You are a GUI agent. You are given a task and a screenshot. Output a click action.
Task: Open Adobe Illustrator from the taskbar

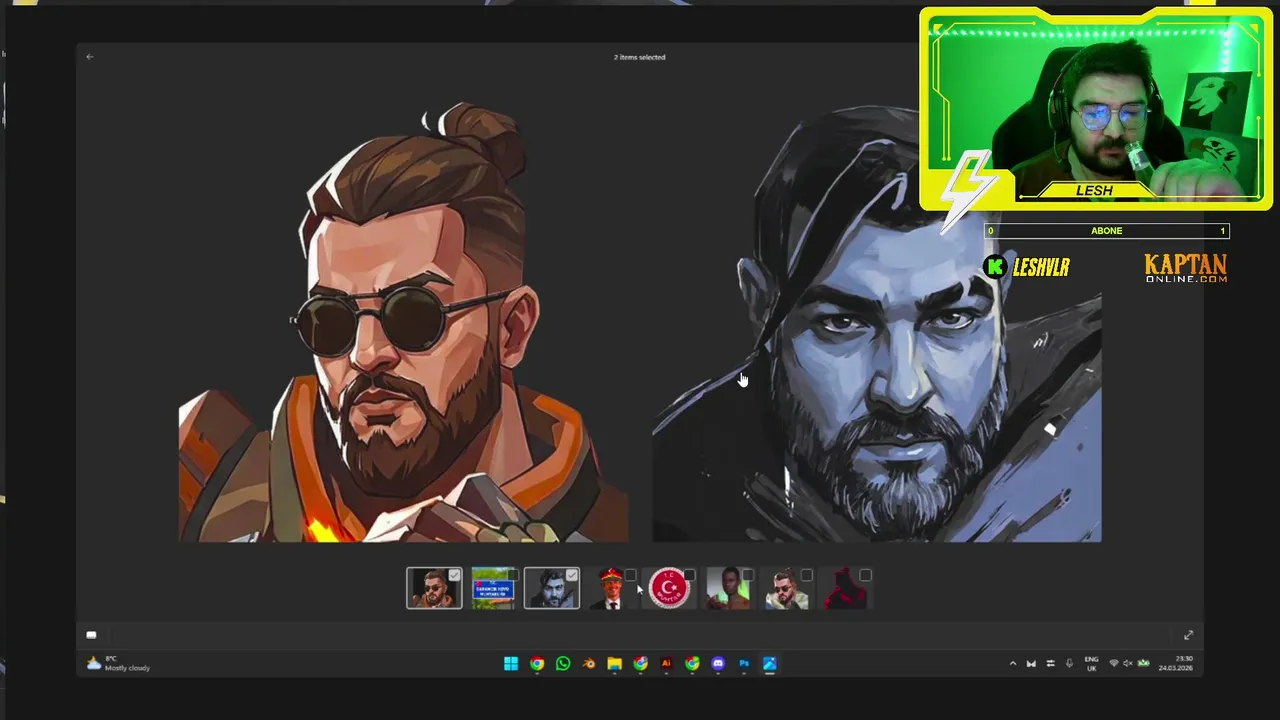(x=666, y=663)
